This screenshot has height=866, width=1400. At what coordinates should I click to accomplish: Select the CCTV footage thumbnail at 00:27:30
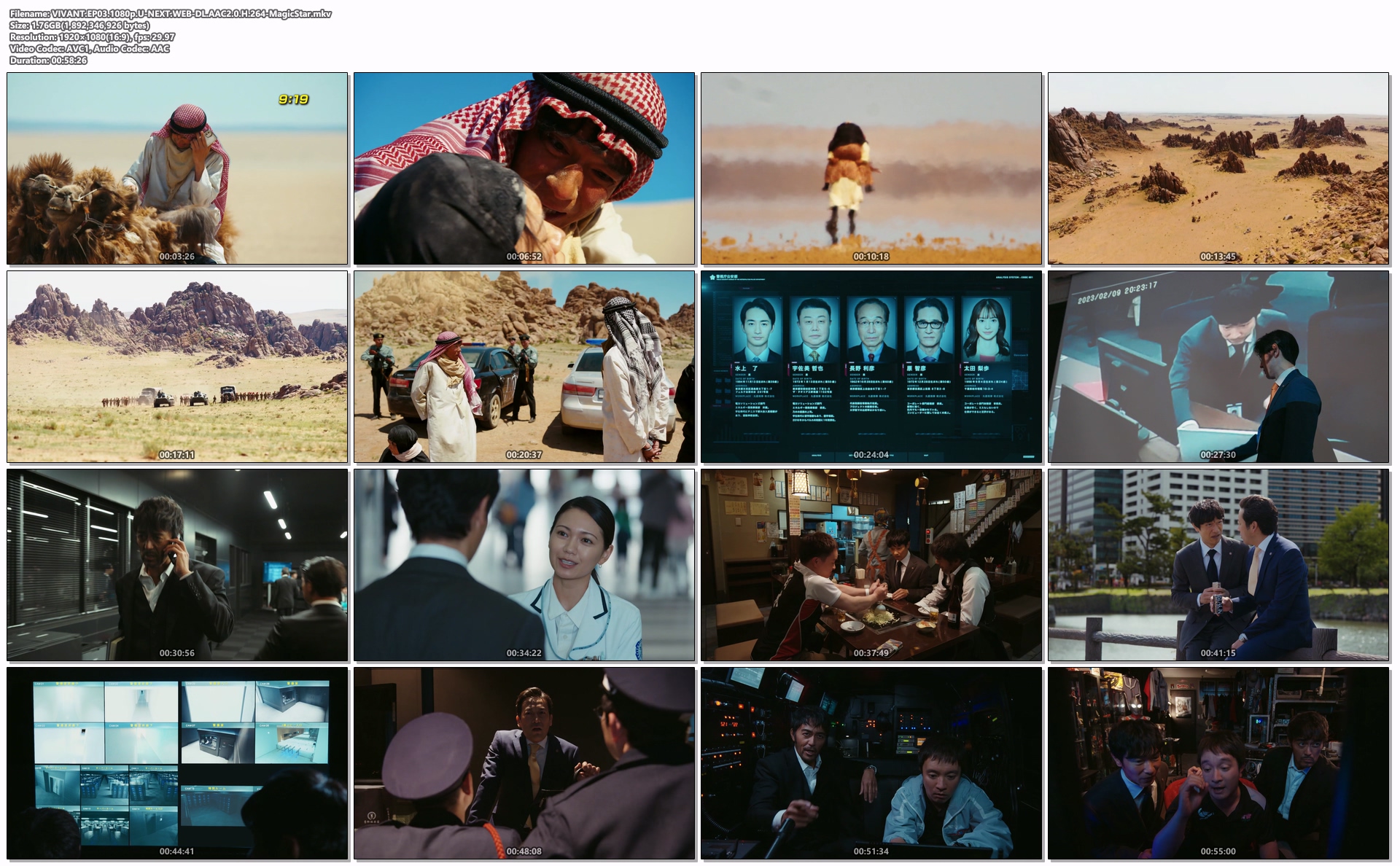pyautogui.click(x=1218, y=366)
